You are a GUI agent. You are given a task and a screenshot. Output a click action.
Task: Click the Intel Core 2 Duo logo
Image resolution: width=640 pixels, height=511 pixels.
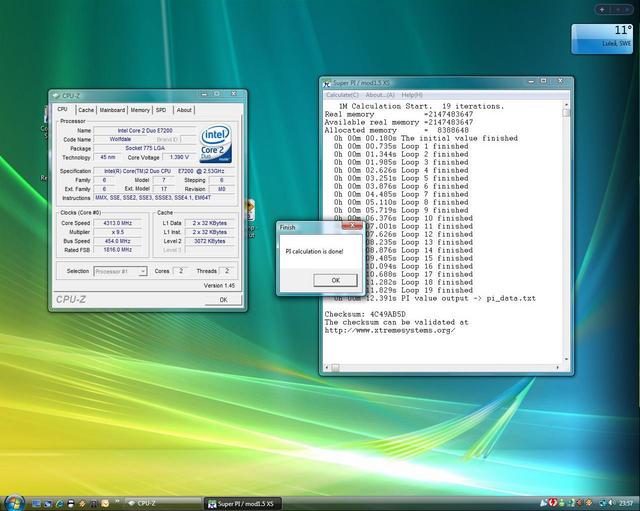[x=216, y=144]
